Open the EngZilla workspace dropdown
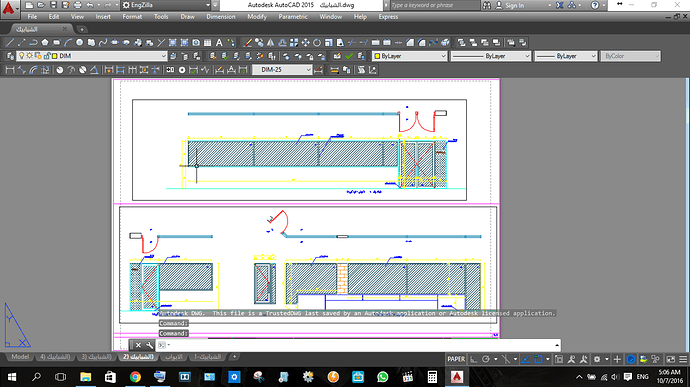 [x=166, y=5]
